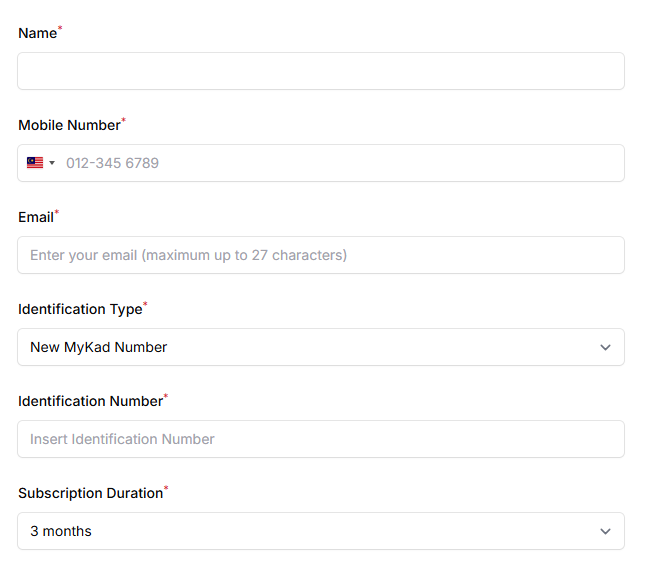648x561 pixels.
Task: Expand the Subscription Duration dropdown
Action: (320, 531)
